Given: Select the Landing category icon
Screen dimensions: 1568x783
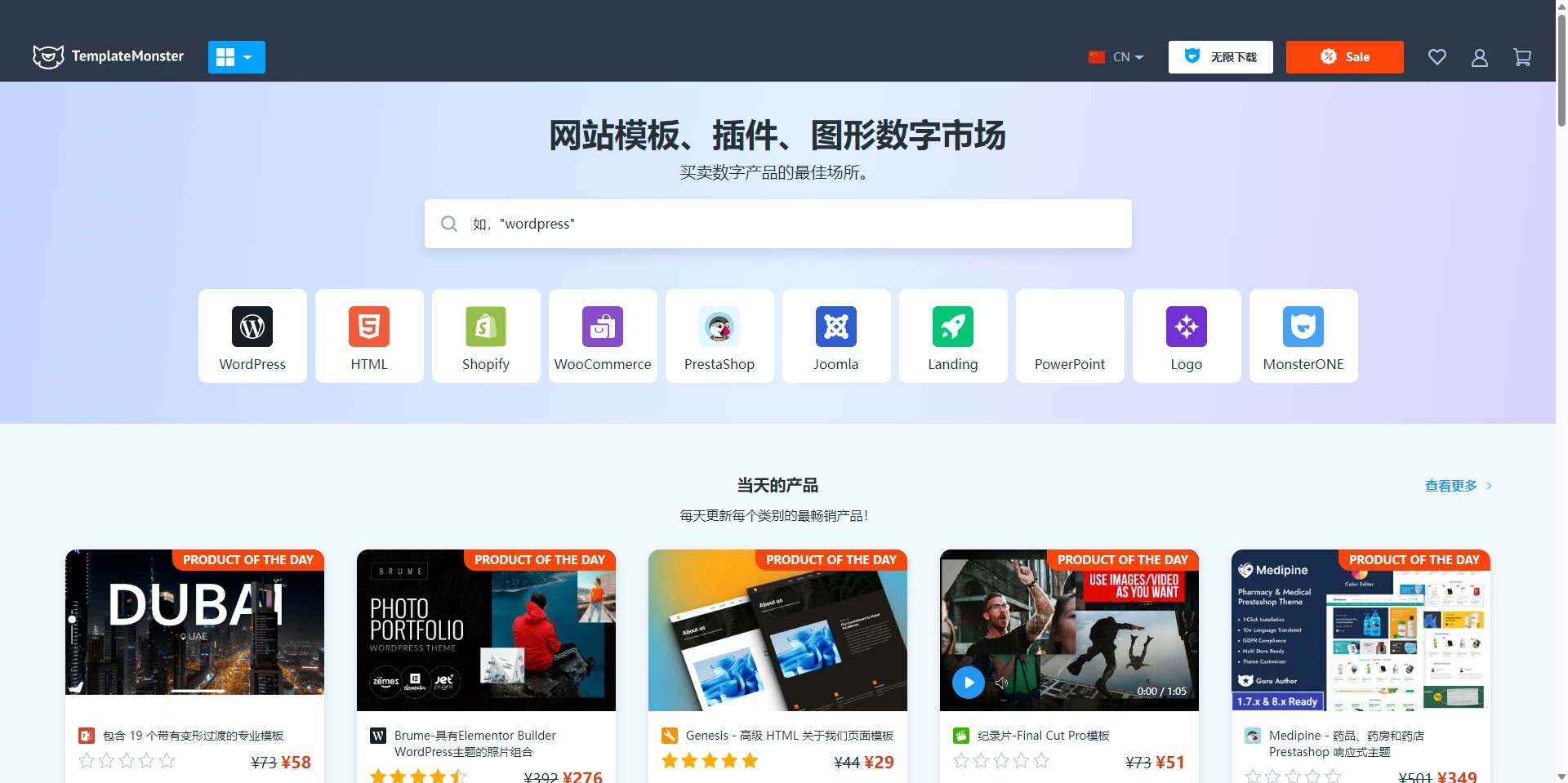Looking at the screenshot, I should tap(953, 327).
